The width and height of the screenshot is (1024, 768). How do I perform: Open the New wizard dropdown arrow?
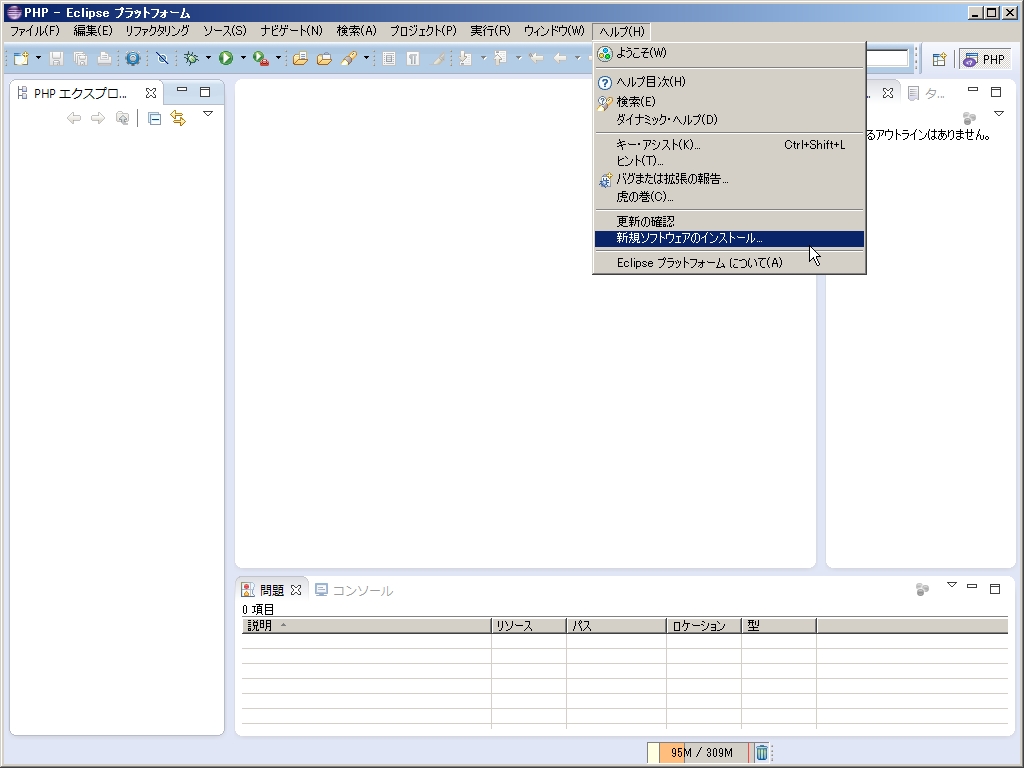(x=38, y=58)
